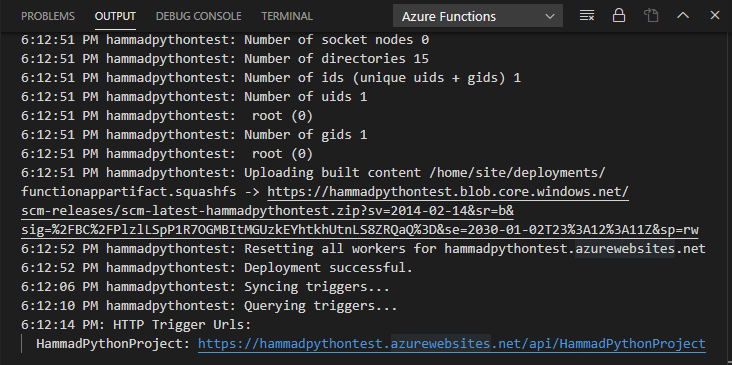Open the HammadPythonProject HTTP trigger URL

click(x=451, y=344)
